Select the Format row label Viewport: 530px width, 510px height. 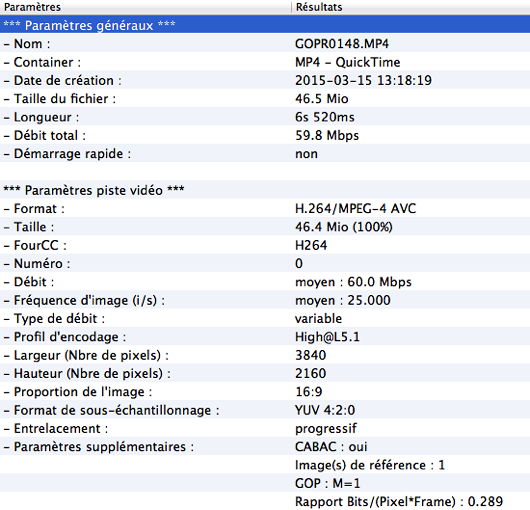34,209
